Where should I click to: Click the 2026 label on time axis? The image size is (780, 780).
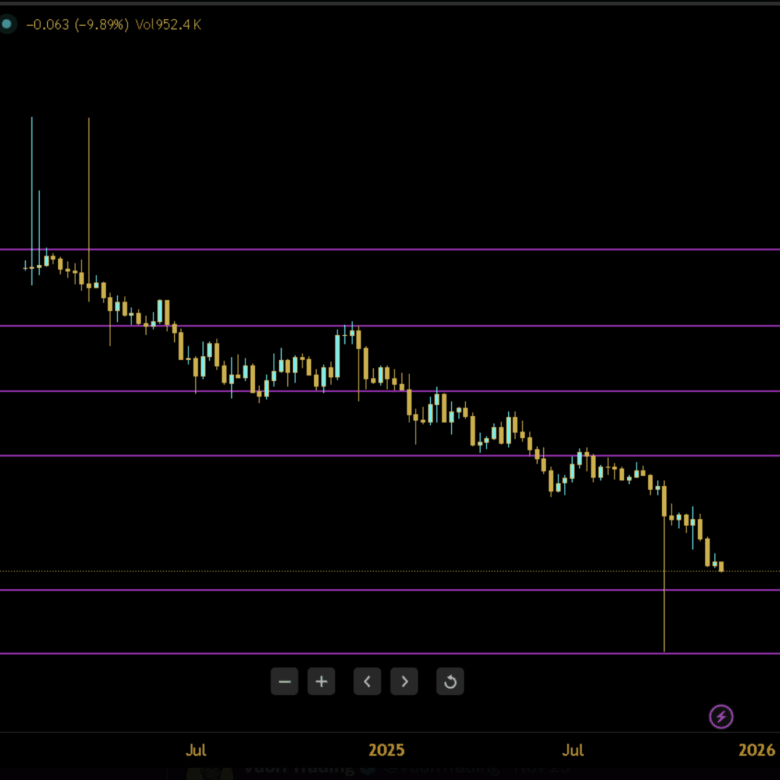(757, 750)
